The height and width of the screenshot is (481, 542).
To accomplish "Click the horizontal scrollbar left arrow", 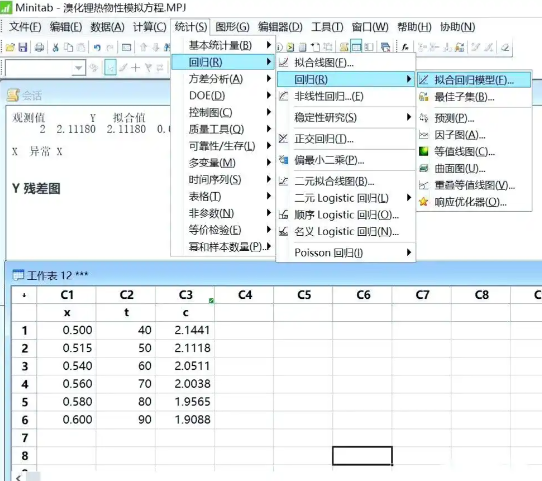I will click(x=19, y=477).
